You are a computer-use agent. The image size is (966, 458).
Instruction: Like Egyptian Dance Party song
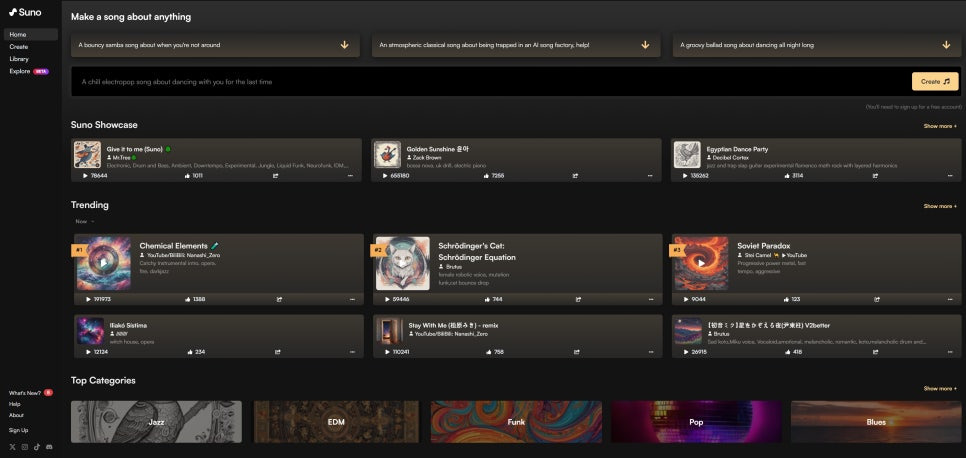click(x=786, y=176)
